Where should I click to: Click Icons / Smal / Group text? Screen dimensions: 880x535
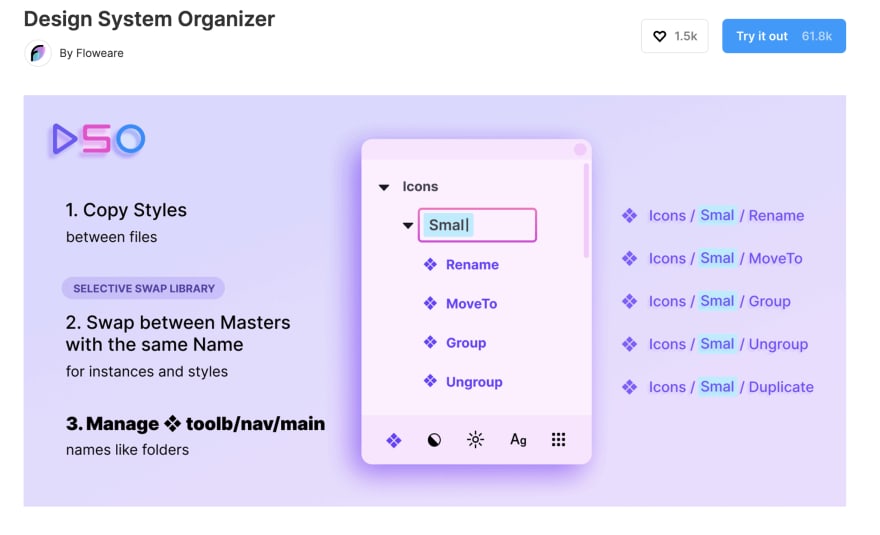[x=719, y=301]
